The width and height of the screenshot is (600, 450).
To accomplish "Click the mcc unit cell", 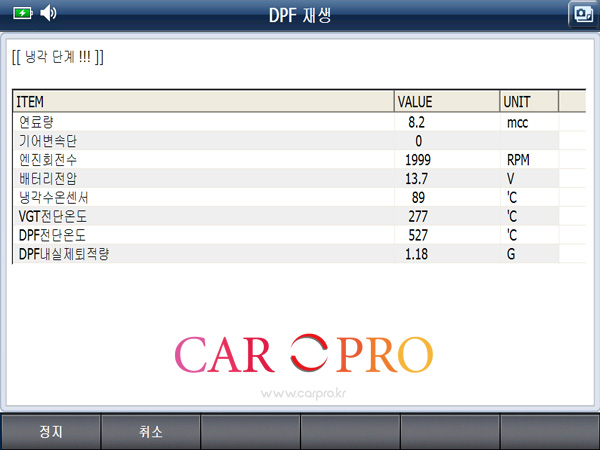I will click(x=517, y=123).
